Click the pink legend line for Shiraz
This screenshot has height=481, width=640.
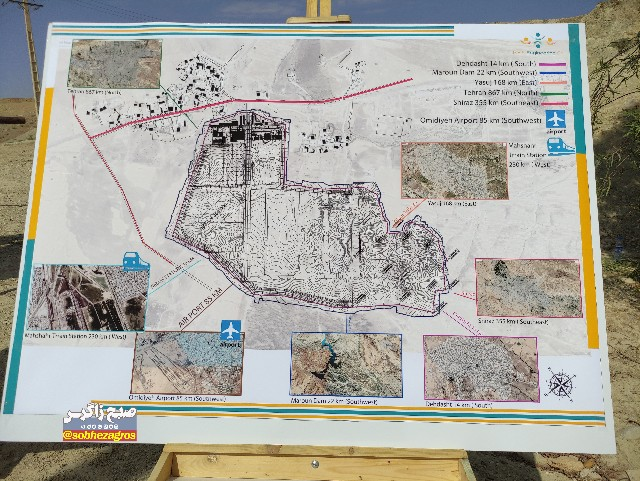point(554,104)
